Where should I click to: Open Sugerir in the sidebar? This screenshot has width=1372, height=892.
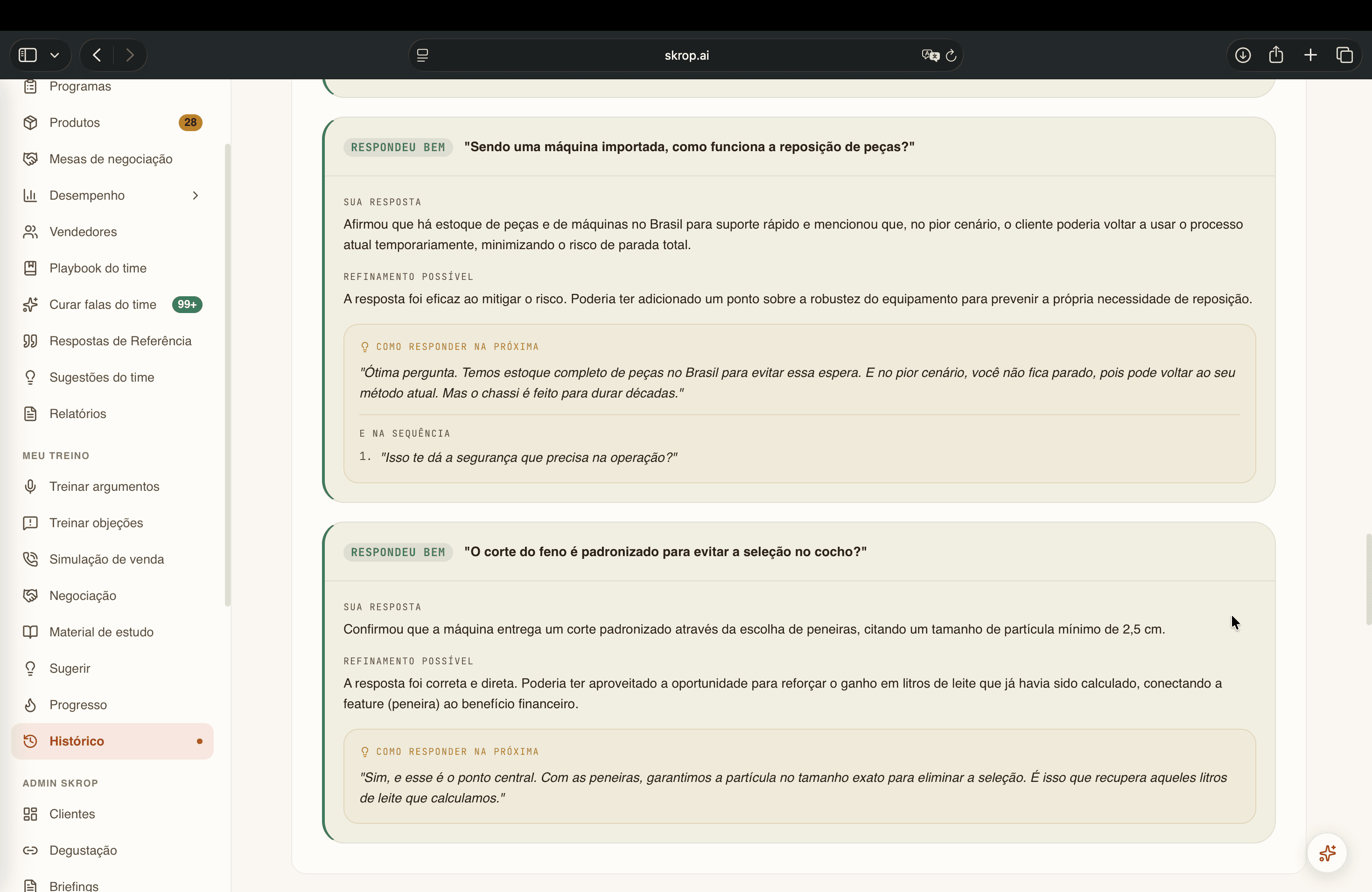(112, 669)
